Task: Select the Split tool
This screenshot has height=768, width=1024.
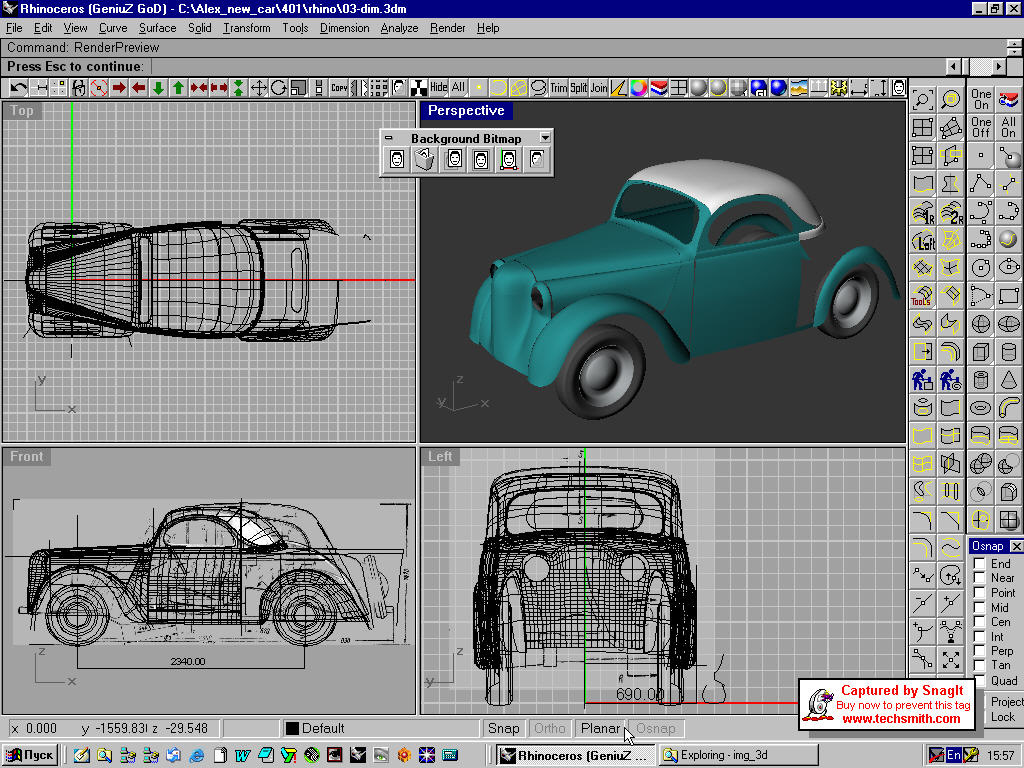Action: 579,88
